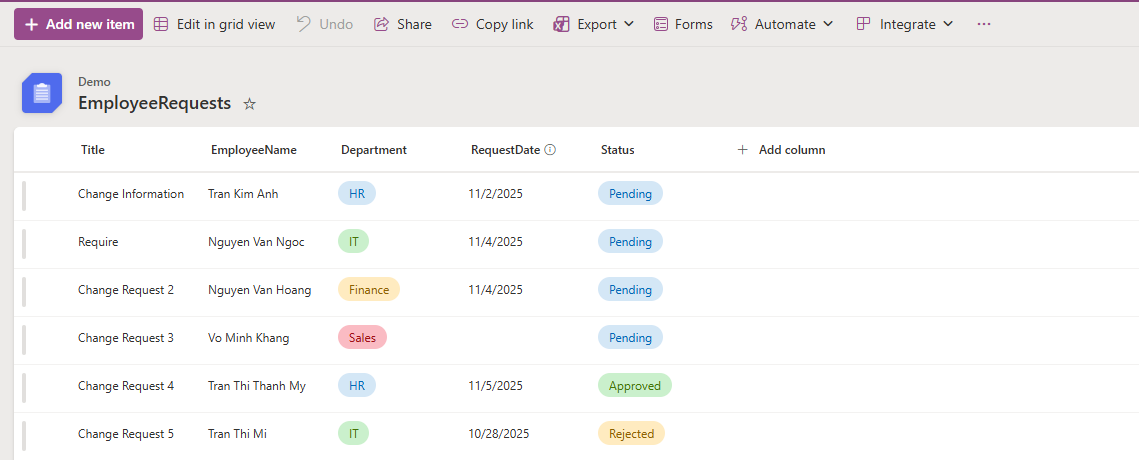Click Add column header
The height and width of the screenshot is (460, 1139).
[x=781, y=150]
